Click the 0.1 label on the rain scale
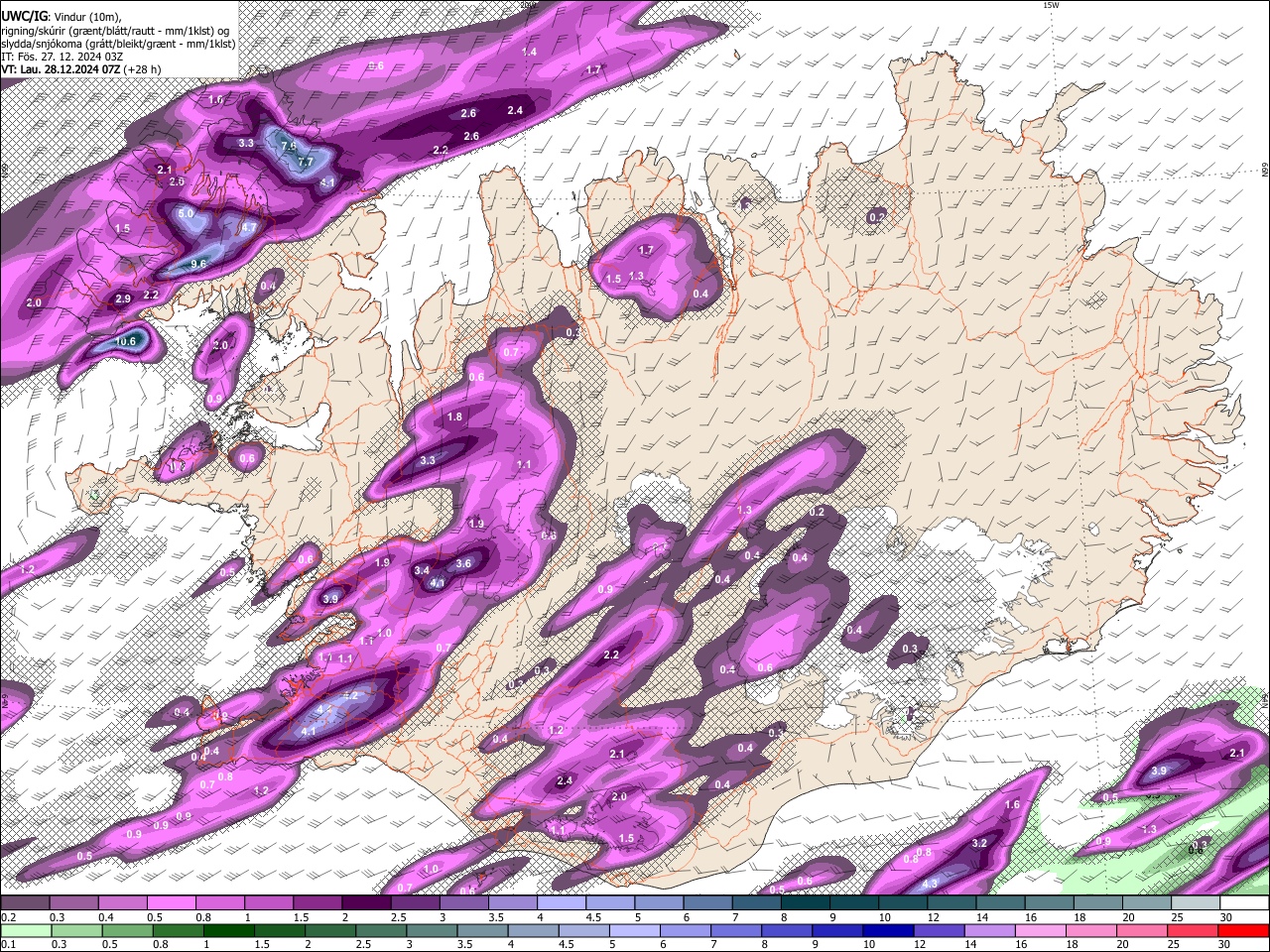This screenshot has height=952, width=1270. (x=8, y=944)
